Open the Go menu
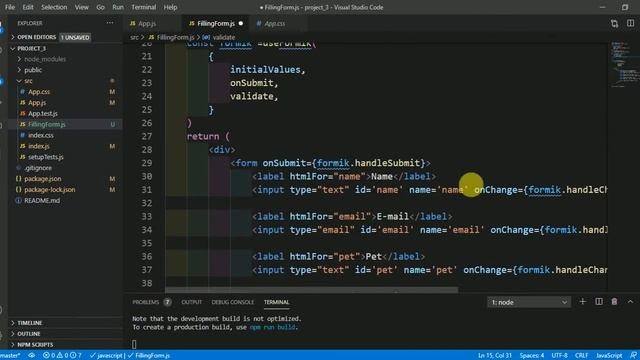This screenshot has height=360, width=640. click(100, 7)
